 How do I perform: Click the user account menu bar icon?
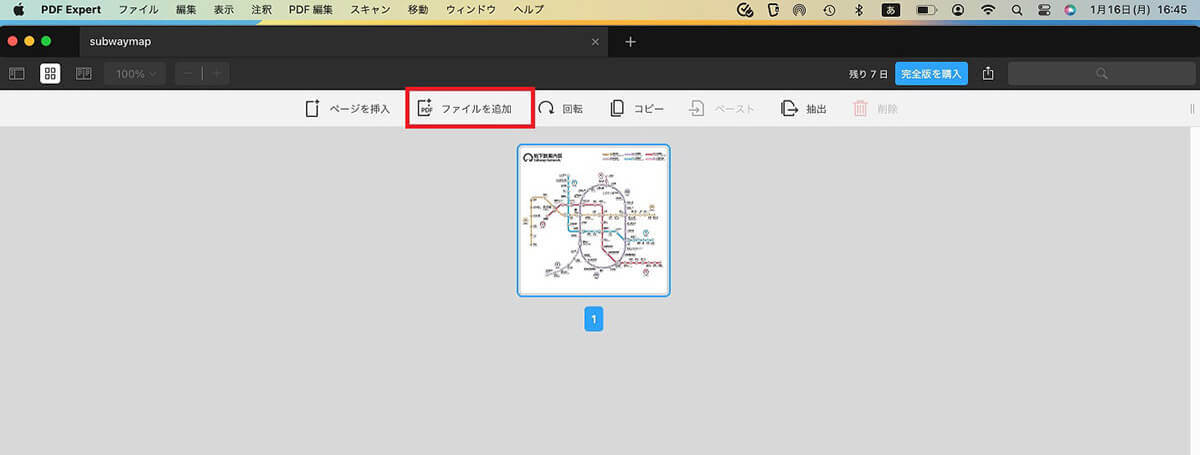[959, 10]
